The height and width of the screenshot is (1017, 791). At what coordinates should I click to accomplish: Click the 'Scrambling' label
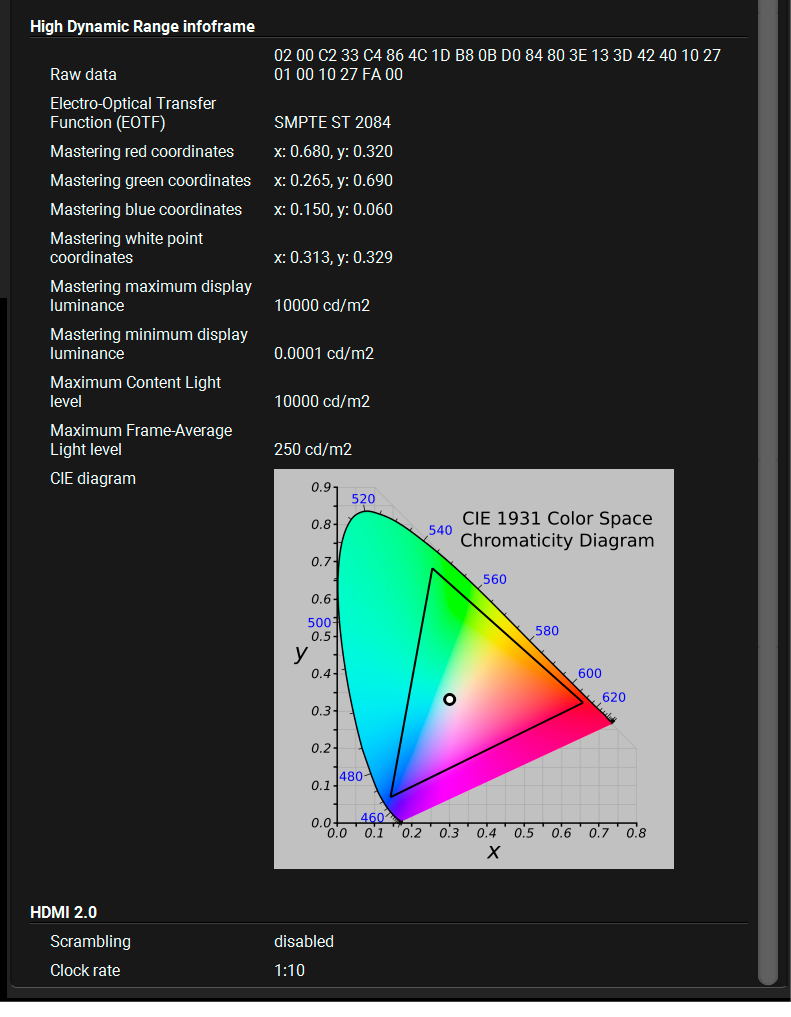click(x=90, y=942)
